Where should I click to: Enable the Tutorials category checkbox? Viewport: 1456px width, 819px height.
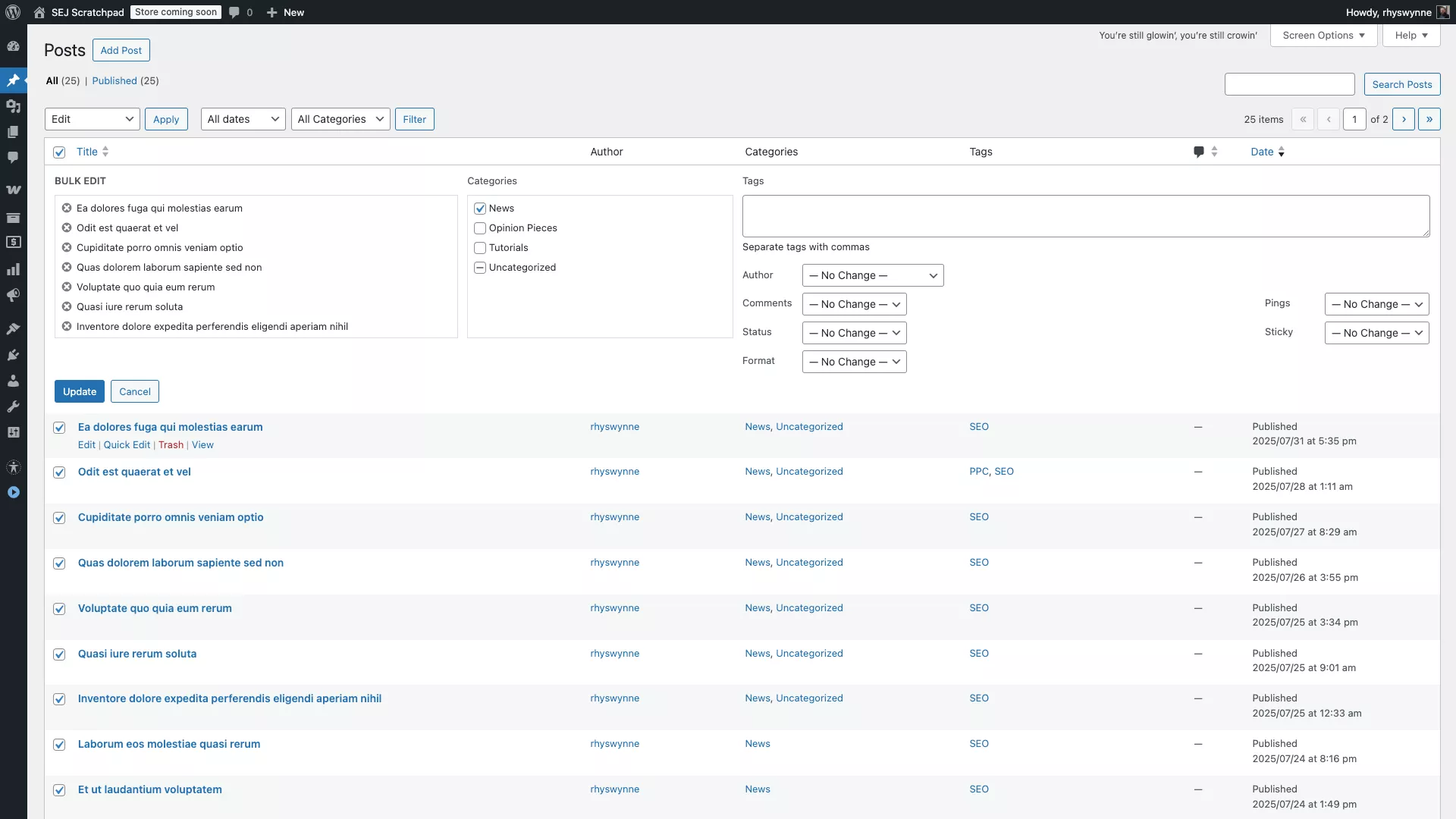click(479, 248)
